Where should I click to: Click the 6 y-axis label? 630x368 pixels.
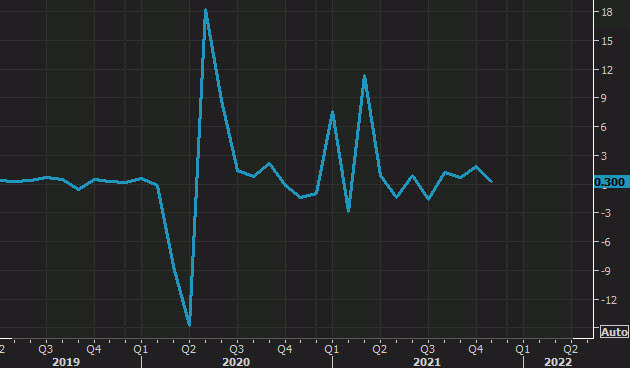603,127
